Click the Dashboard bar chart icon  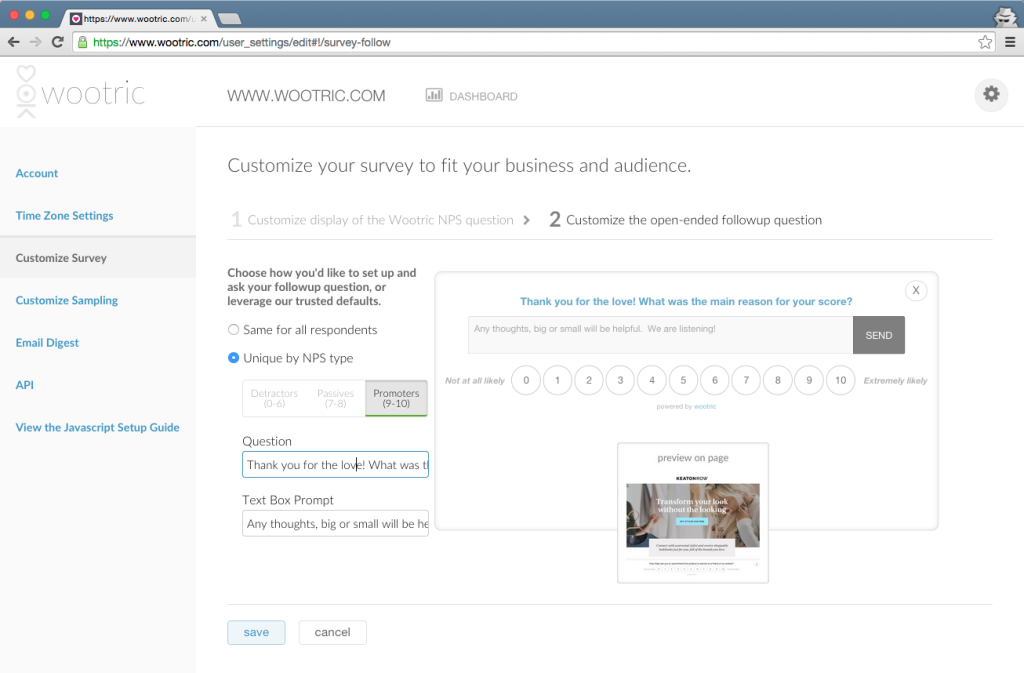tap(434, 95)
